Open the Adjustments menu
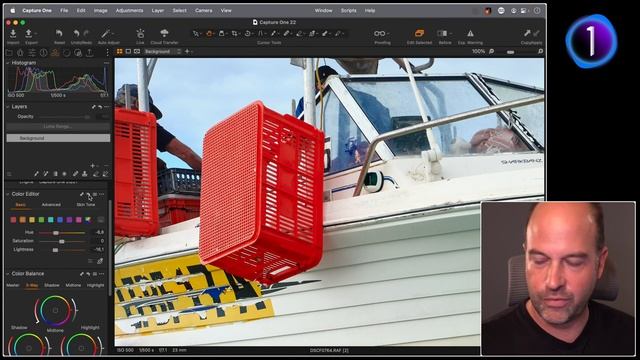Screen dimensions: 640x360 129,11
